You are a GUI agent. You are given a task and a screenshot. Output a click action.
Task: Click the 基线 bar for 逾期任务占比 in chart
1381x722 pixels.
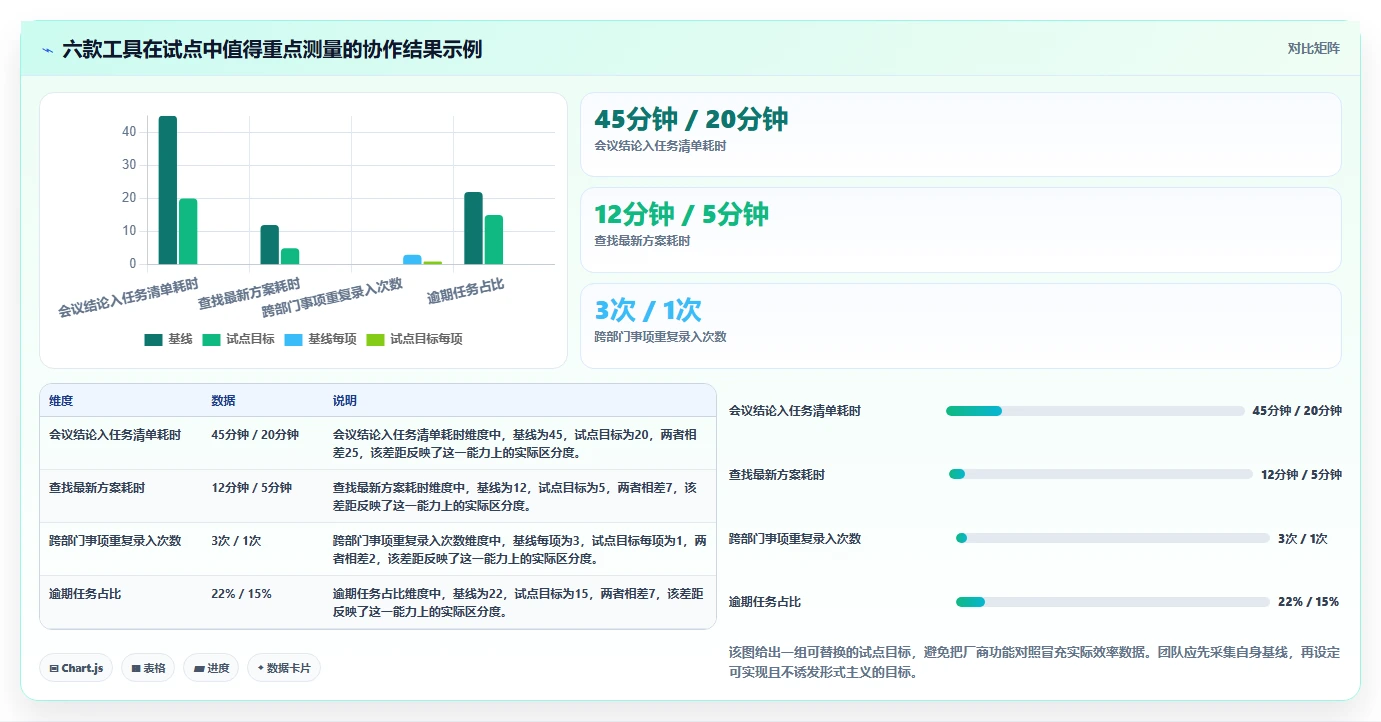[473, 228]
